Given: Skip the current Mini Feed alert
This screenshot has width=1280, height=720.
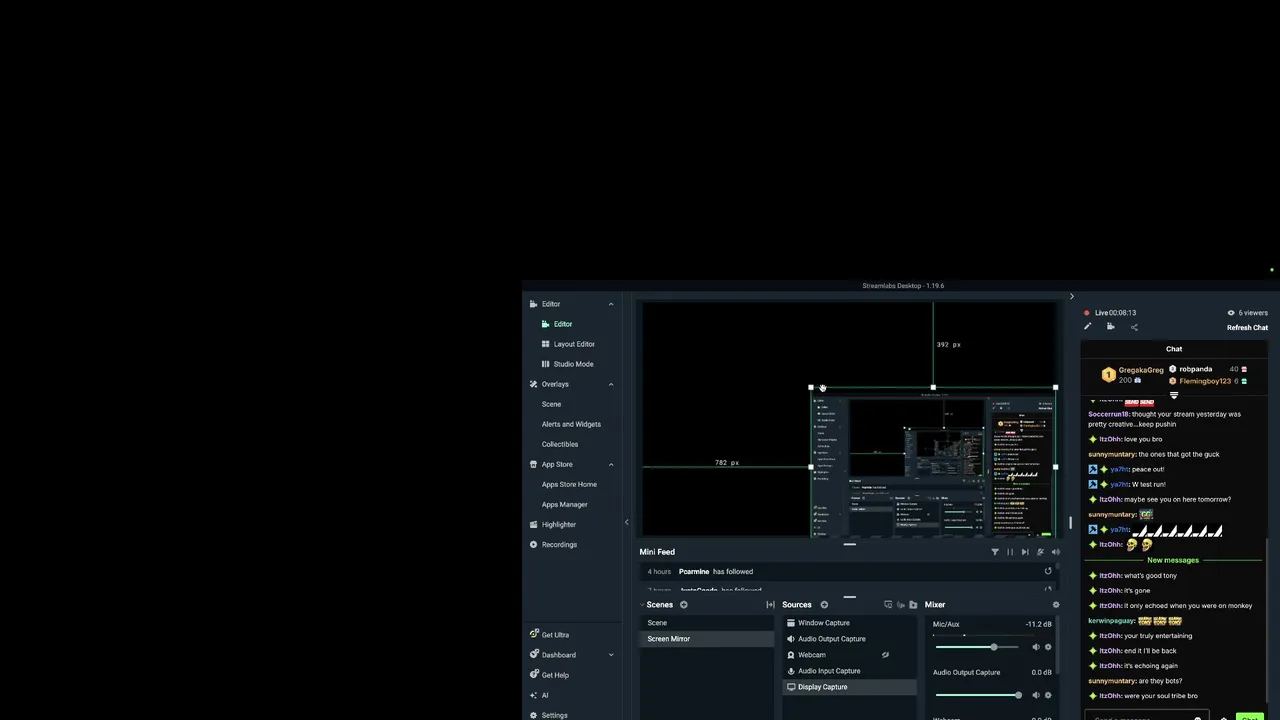Looking at the screenshot, I should (1025, 552).
